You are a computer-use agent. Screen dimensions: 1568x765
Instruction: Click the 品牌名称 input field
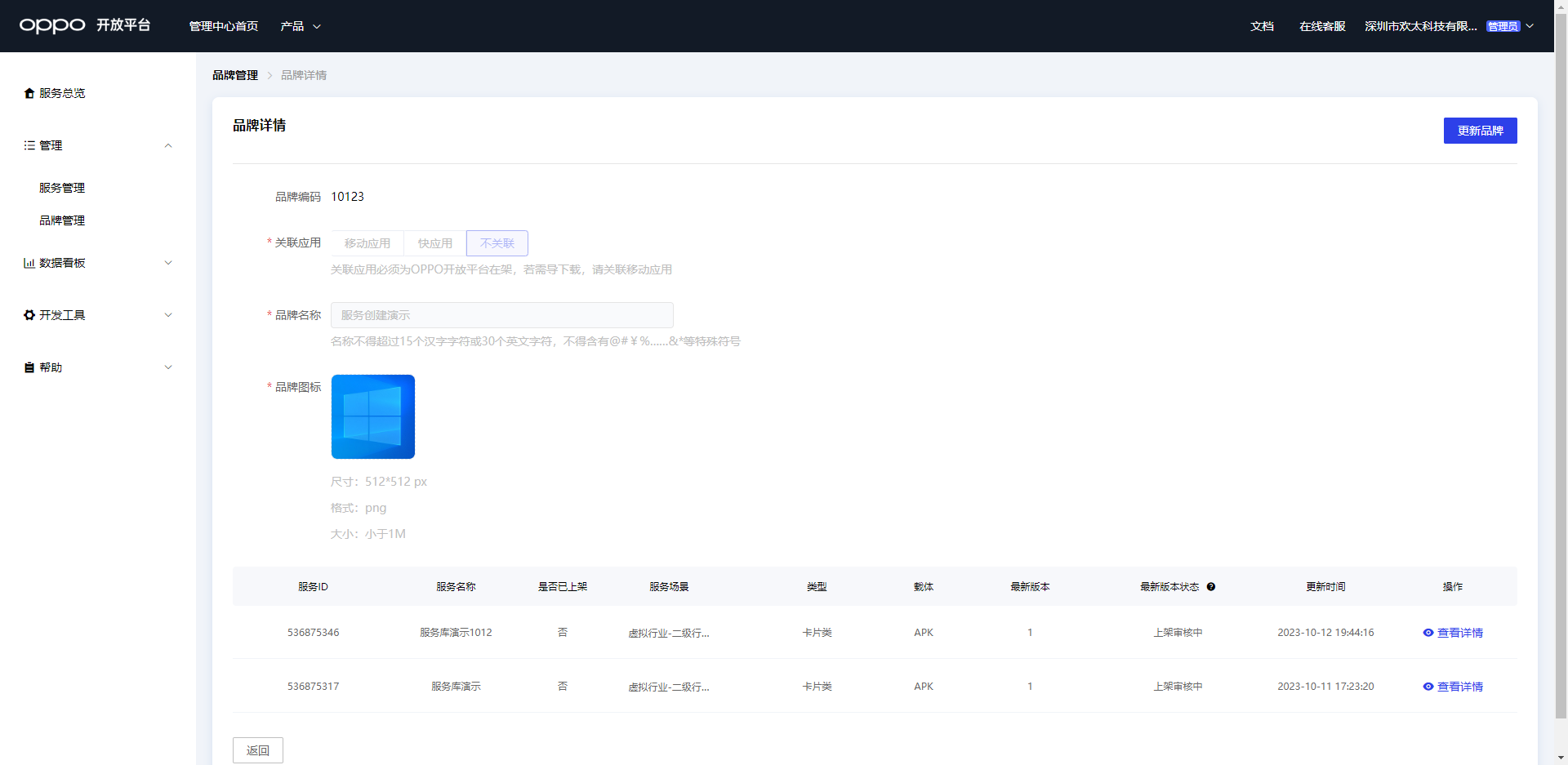[x=501, y=315]
